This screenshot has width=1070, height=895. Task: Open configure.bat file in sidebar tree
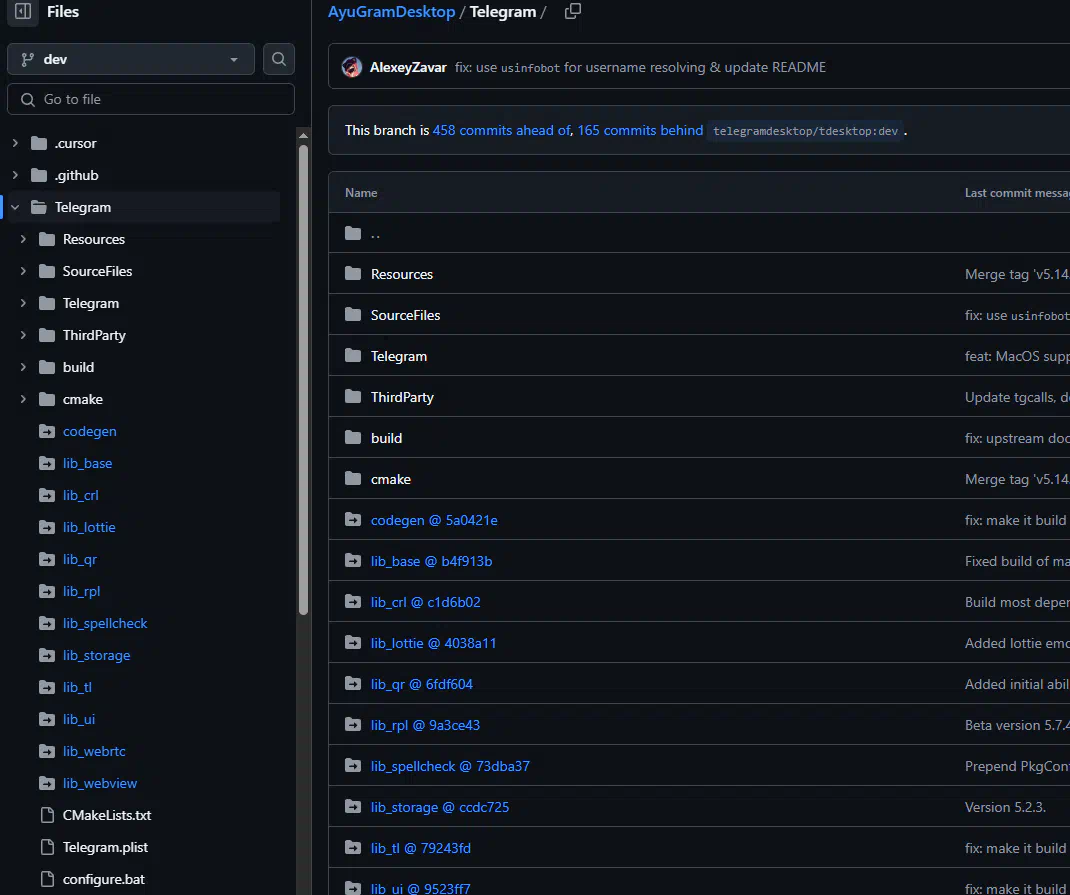(104, 879)
